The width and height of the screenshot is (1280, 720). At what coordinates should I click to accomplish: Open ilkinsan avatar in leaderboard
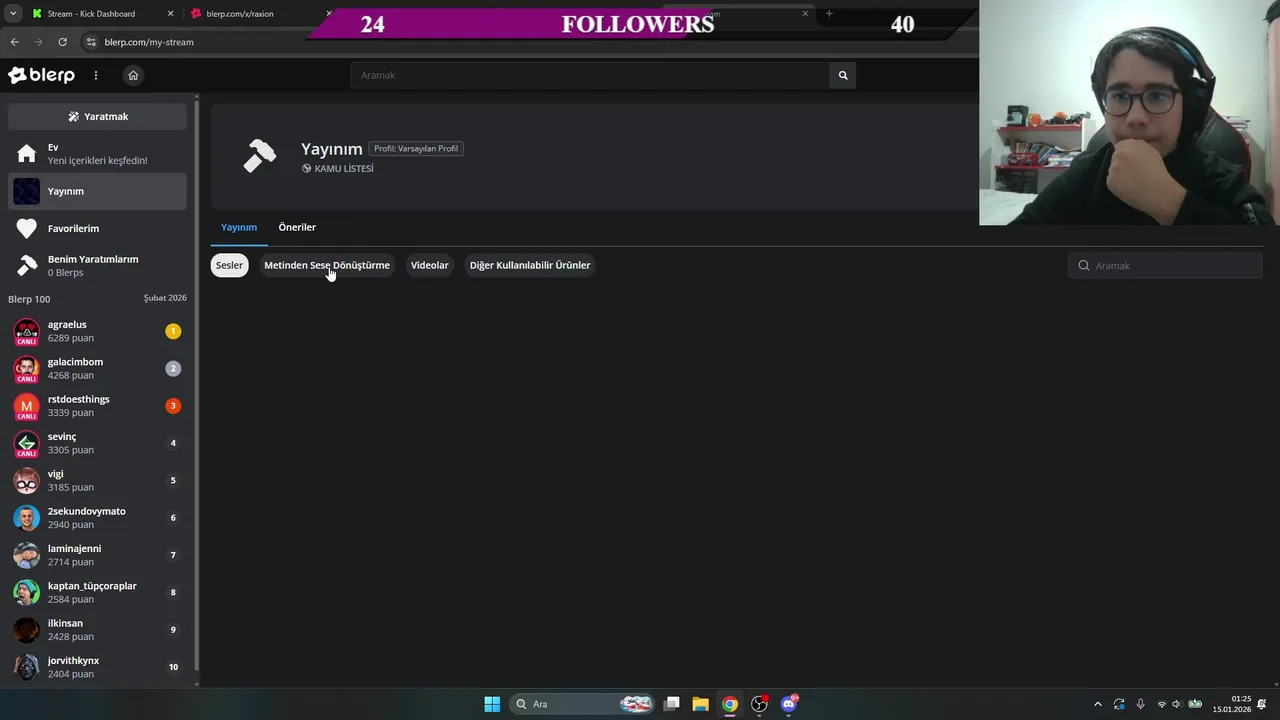pyautogui.click(x=27, y=630)
